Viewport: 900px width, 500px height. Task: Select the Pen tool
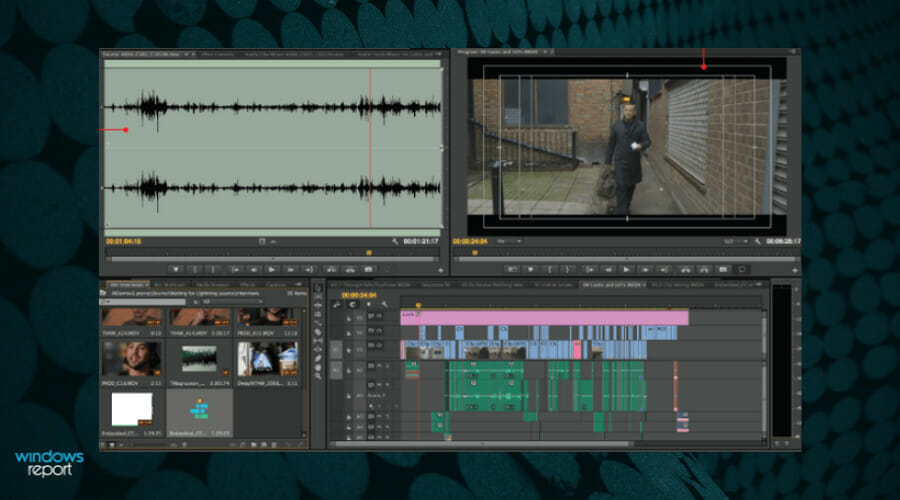tap(317, 358)
